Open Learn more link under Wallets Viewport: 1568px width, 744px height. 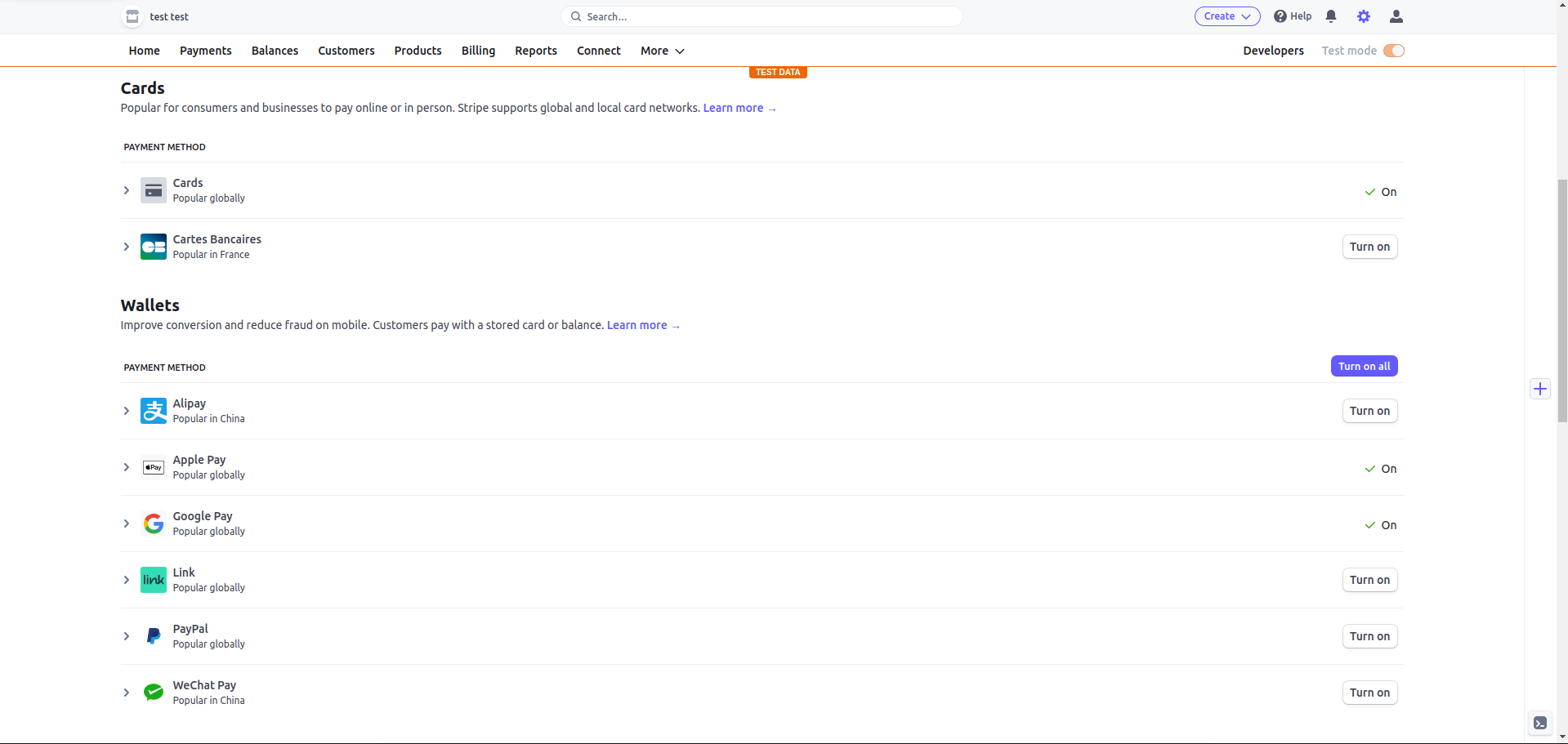[643, 325]
